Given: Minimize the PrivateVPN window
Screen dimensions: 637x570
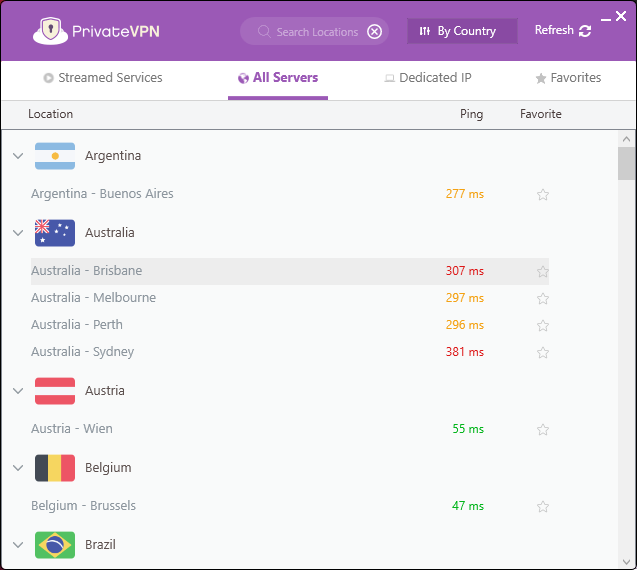Looking at the screenshot, I should coord(606,20).
